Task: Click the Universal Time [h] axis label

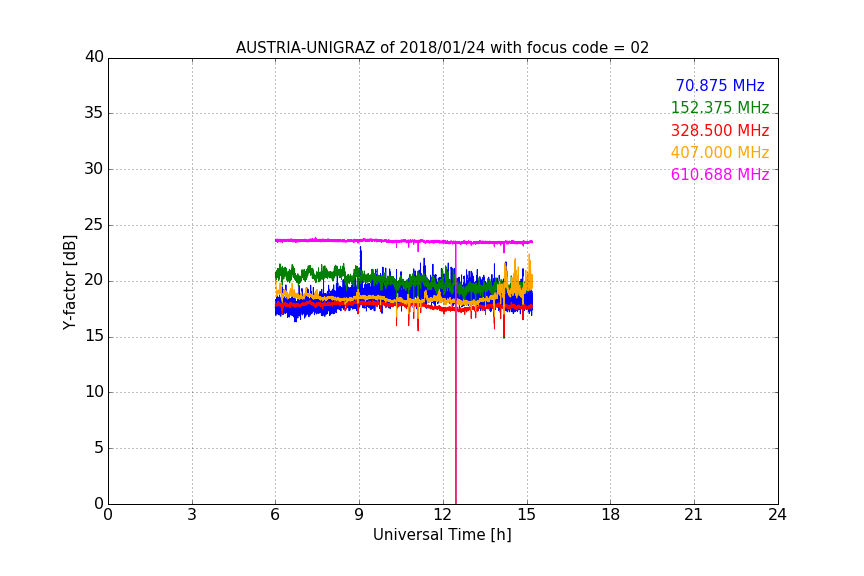Action: click(x=442, y=535)
